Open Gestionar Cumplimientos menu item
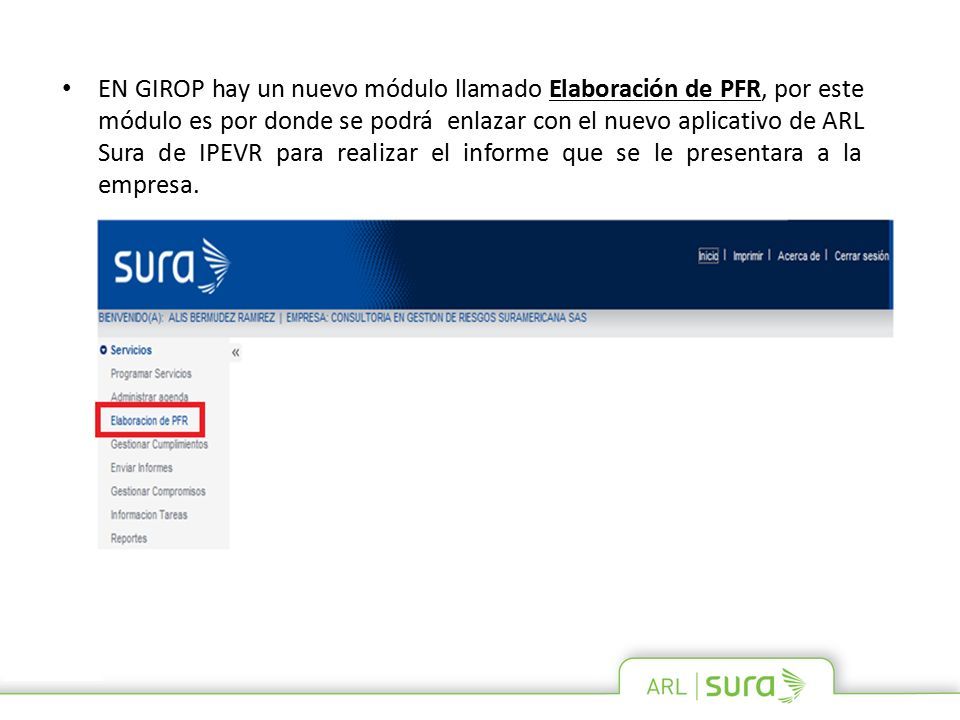Image resolution: width=960 pixels, height=720 pixels. point(159,444)
